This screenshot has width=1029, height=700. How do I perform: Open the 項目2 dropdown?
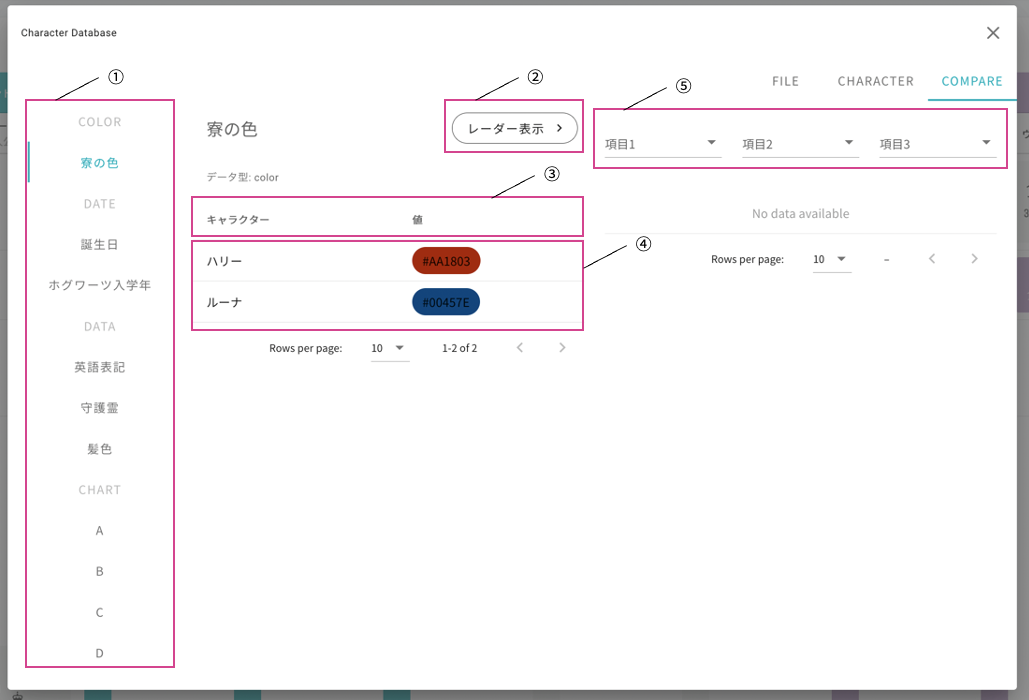point(800,144)
